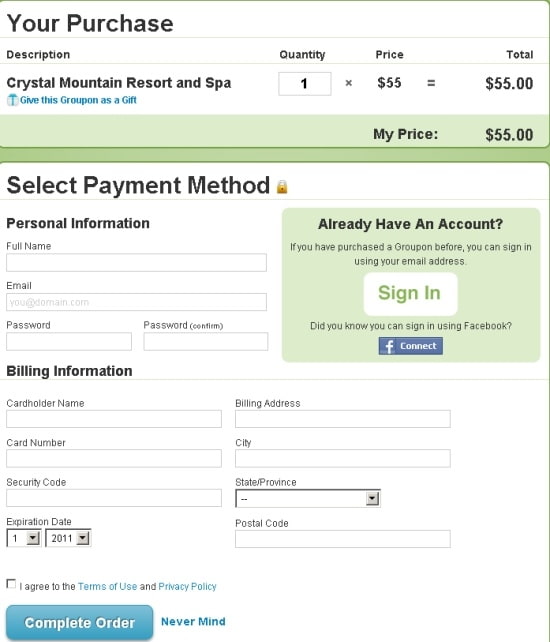Check the Terms of Use agreement box
Image resolution: width=550 pixels, height=642 pixels.
tap(11, 584)
